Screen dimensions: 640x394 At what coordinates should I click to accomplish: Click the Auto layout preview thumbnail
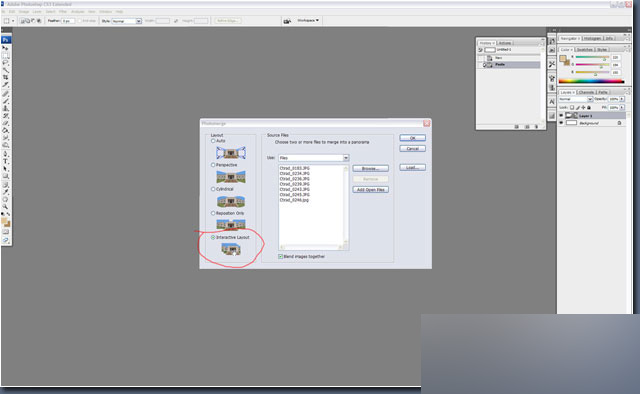(x=231, y=153)
